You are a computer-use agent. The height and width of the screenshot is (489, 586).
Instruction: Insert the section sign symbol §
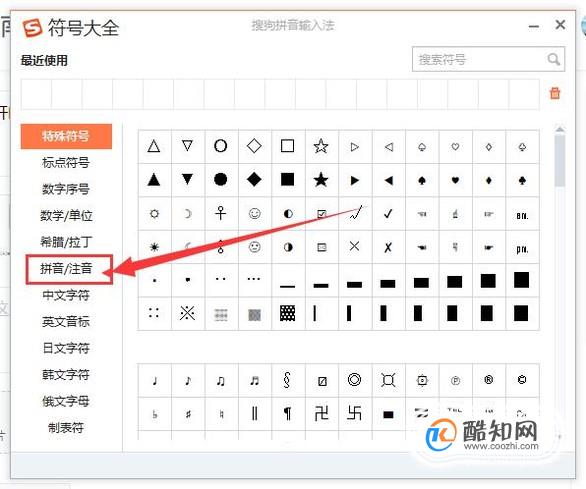tap(287, 381)
